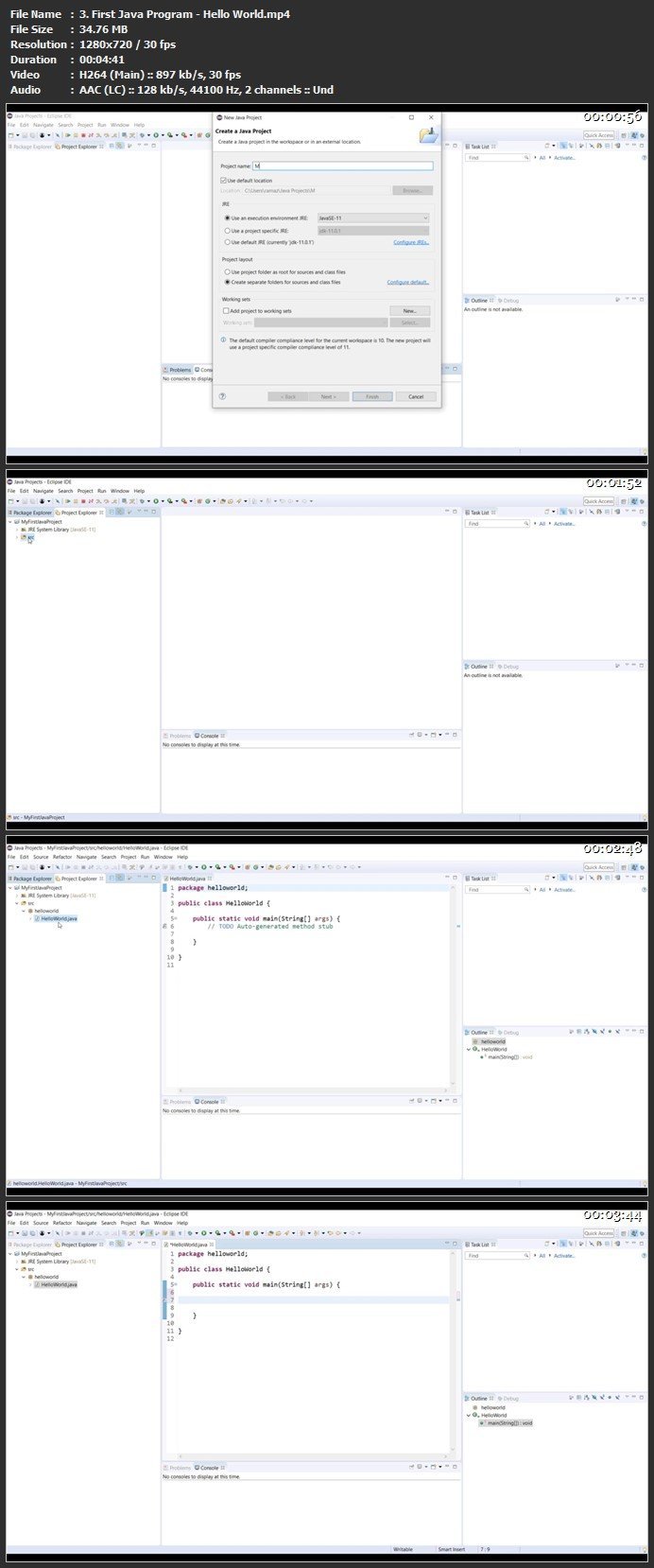This screenshot has width=654, height=1568.
Task: Open the help icon in New Java Project dialog
Action: 222,396
